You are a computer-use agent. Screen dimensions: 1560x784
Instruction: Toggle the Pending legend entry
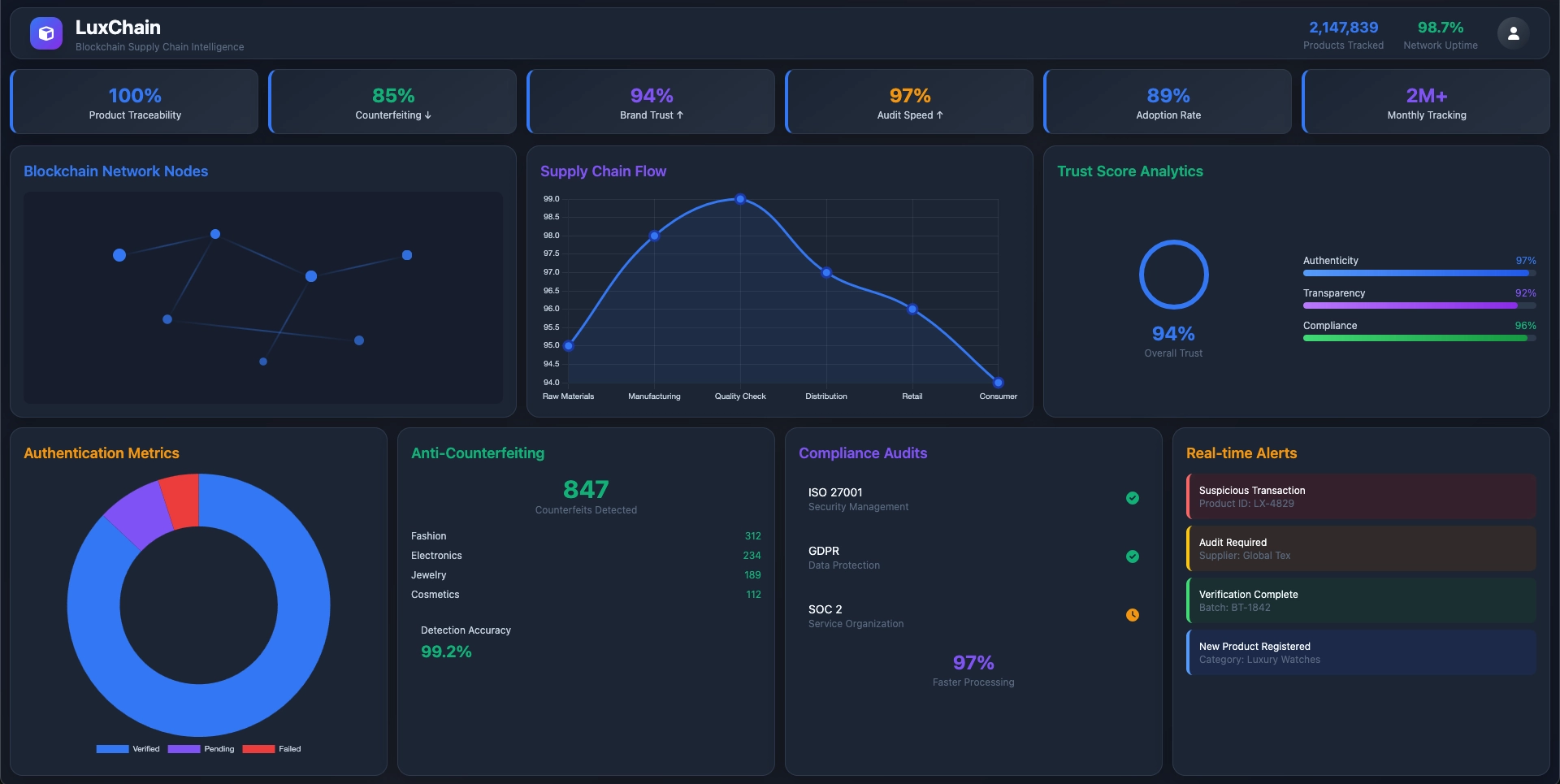pyautogui.click(x=201, y=749)
